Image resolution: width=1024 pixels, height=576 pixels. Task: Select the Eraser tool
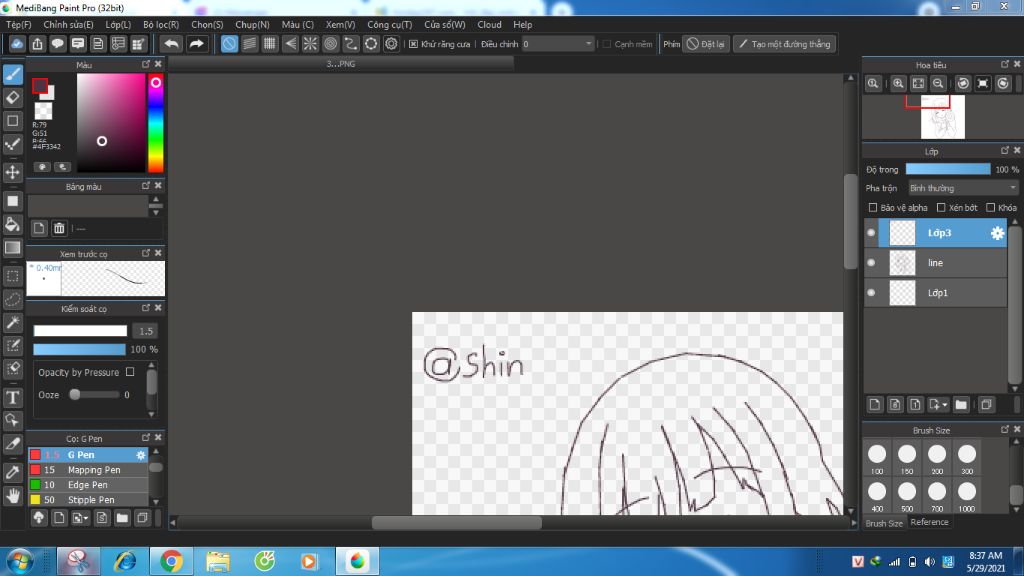tap(12, 98)
